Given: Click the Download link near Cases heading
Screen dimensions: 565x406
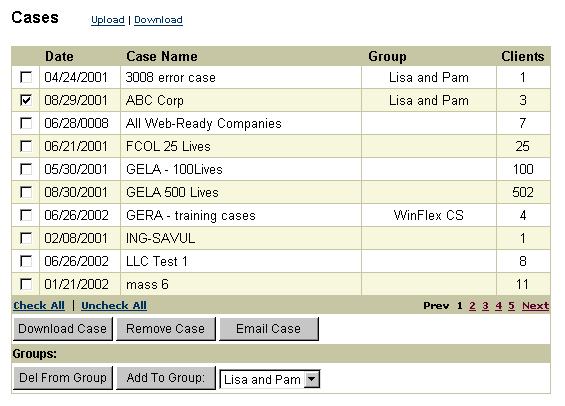Looking at the screenshot, I should click(158, 20).
